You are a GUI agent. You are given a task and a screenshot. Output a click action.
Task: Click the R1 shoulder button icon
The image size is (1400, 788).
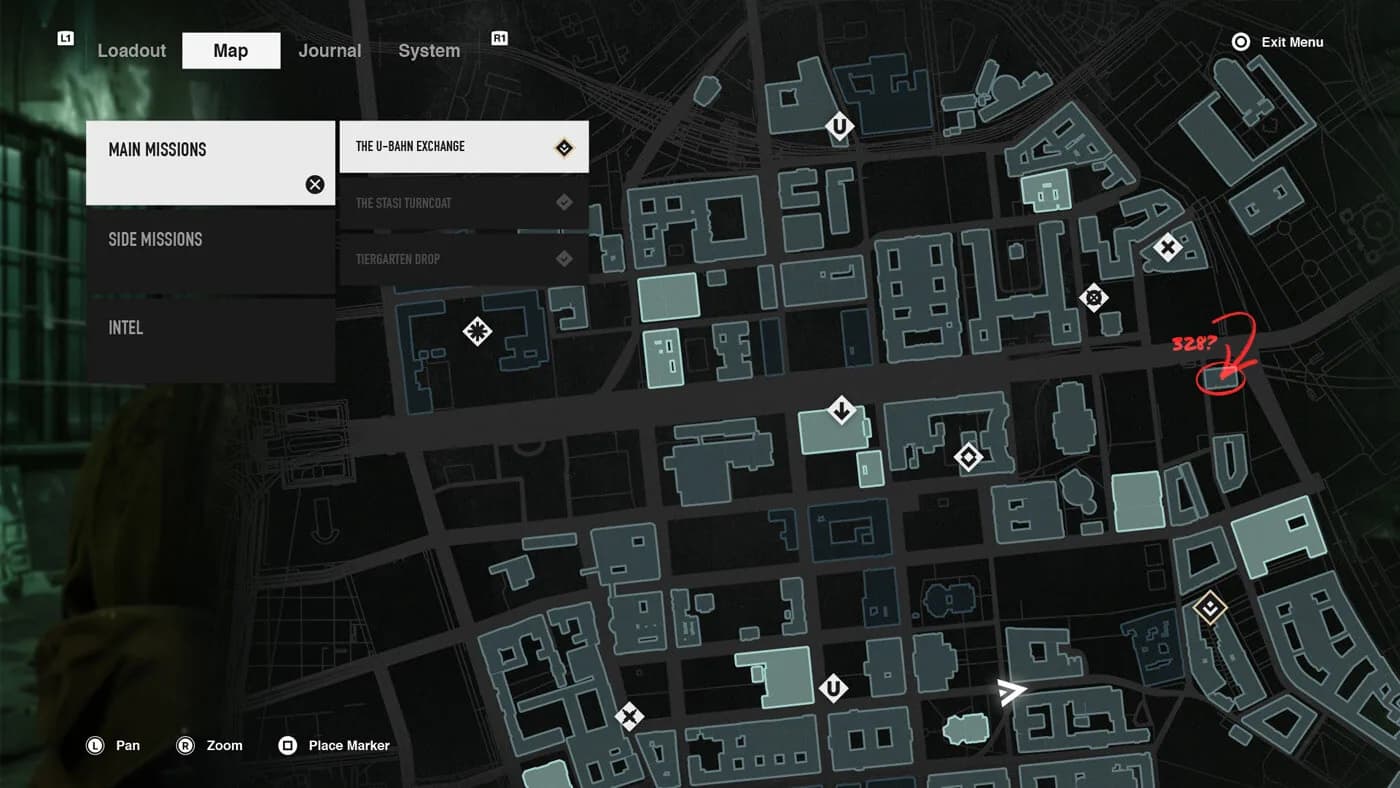point(500,38)
